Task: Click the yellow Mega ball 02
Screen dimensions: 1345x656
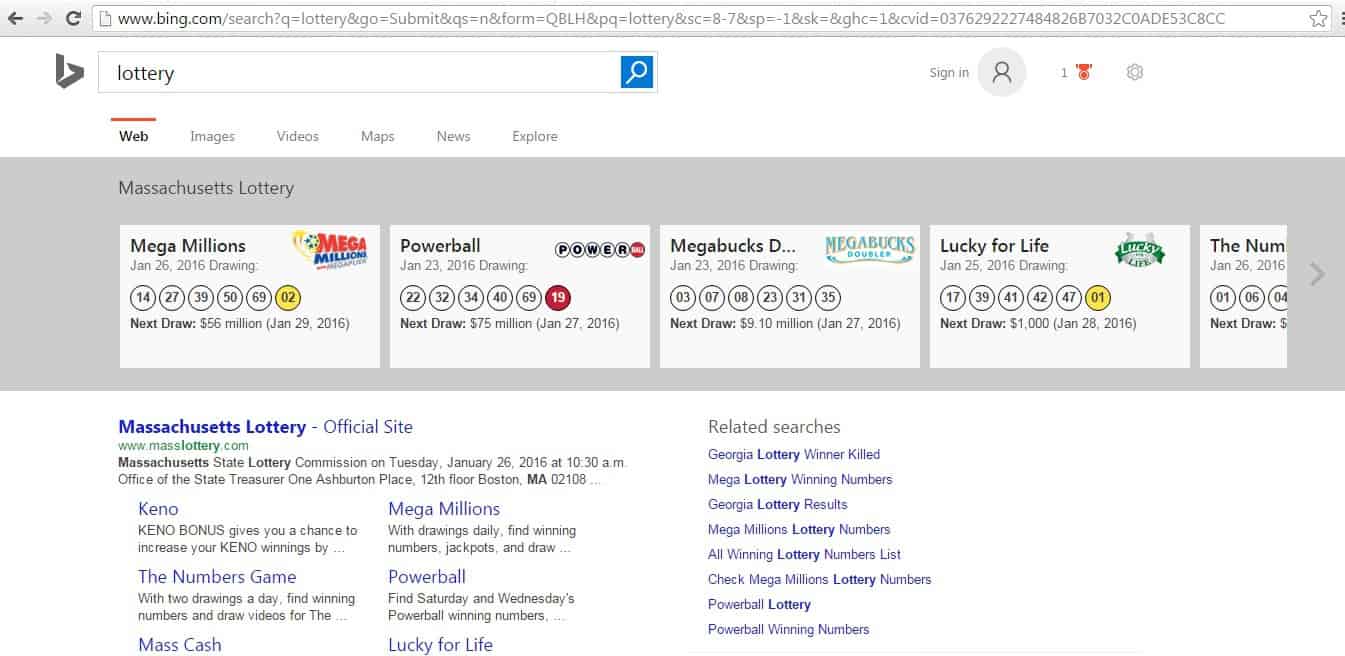Action: [288, 298]
